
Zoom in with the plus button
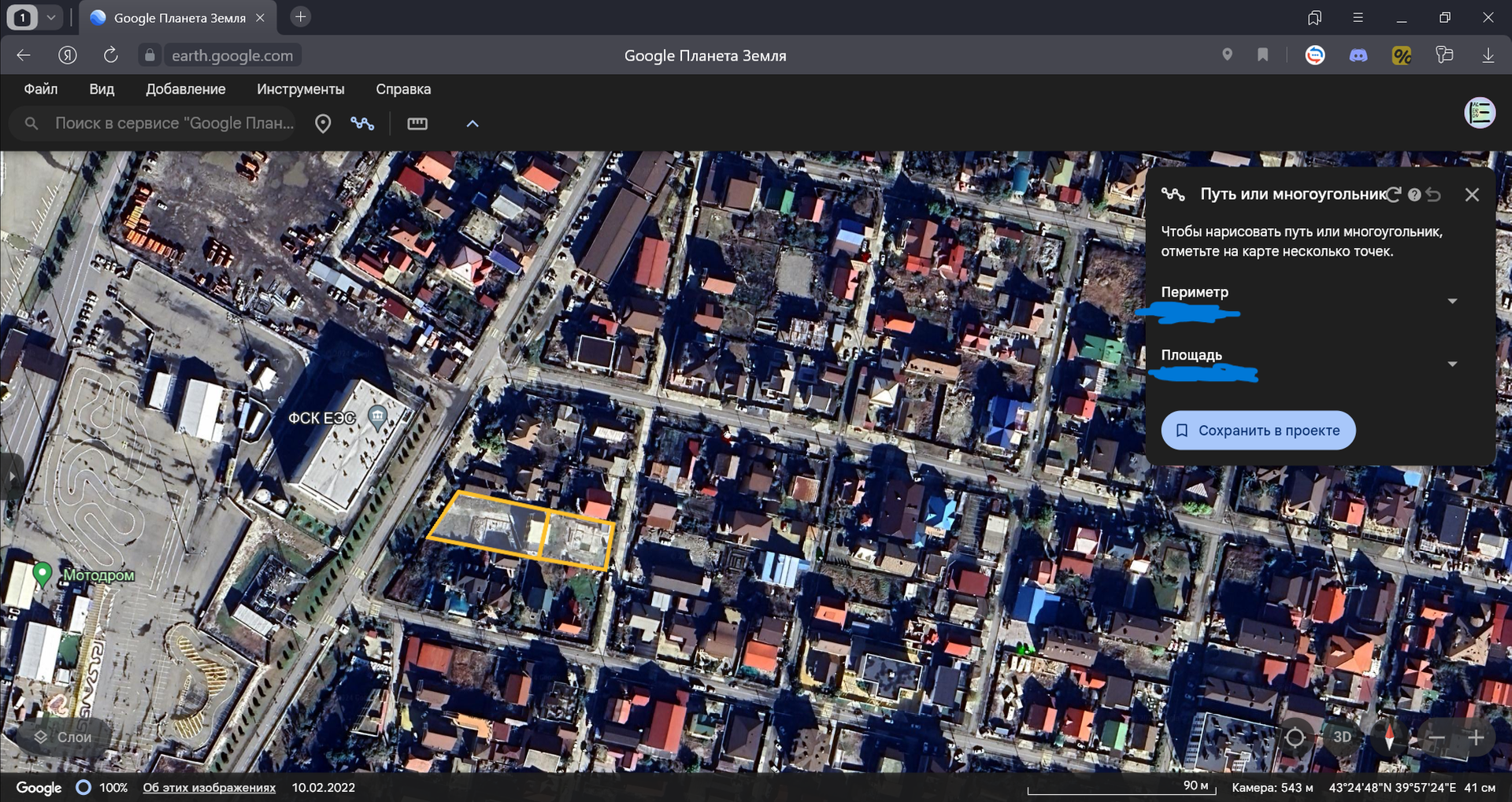[x=1476, y=737]
